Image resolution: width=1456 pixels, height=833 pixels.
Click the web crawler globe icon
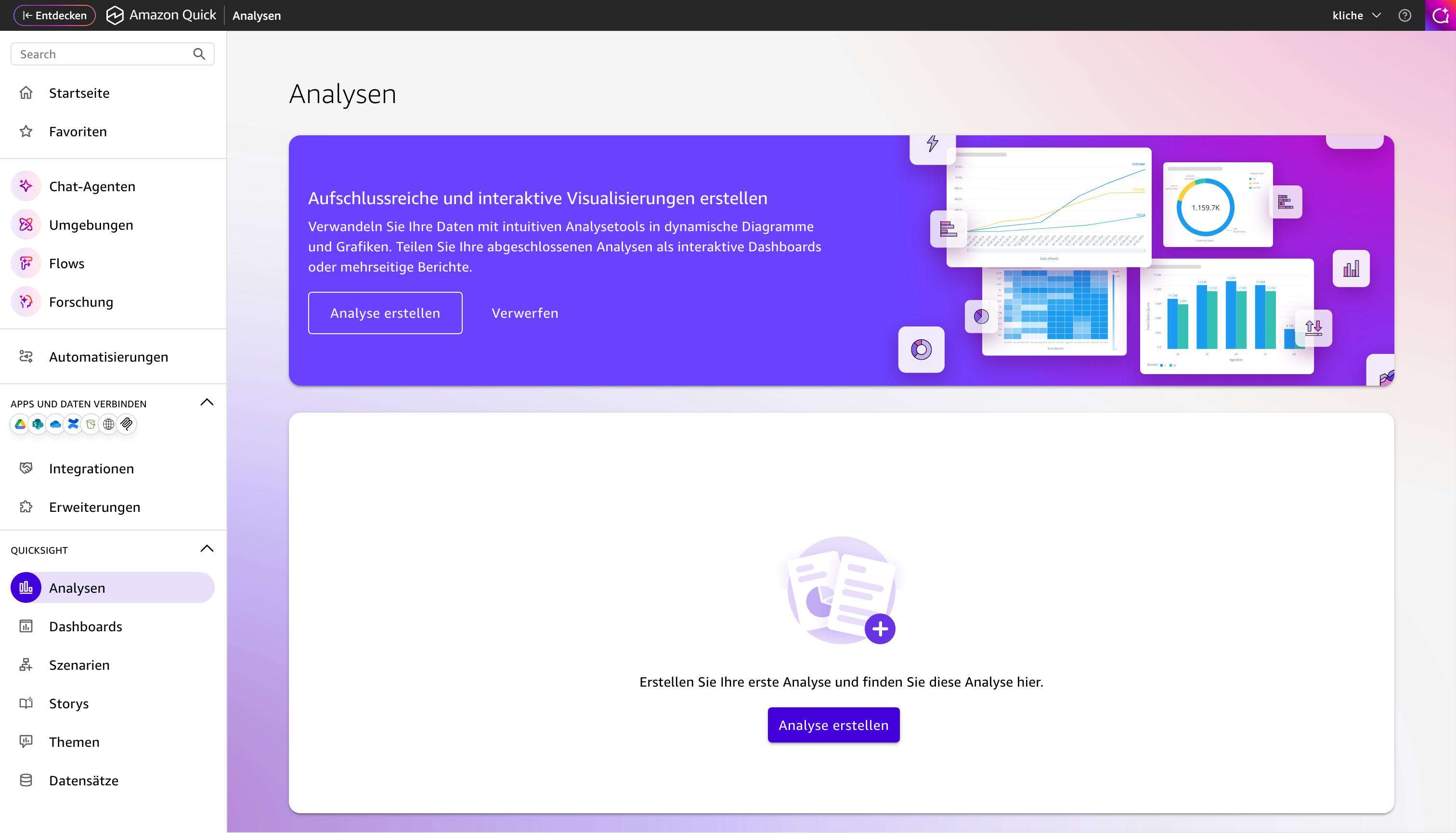tap(109, 424)
